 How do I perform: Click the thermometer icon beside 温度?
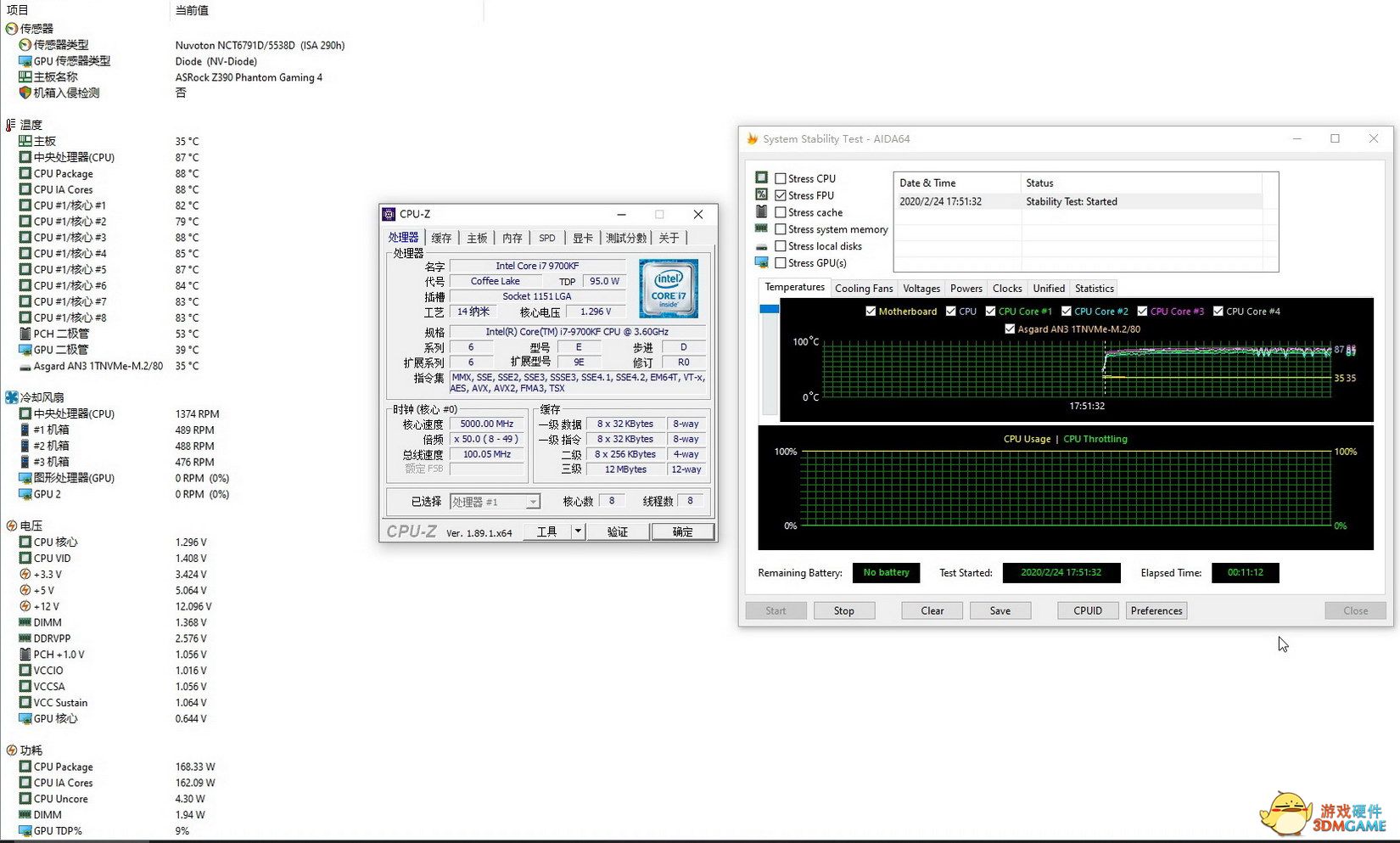point(11,125)
